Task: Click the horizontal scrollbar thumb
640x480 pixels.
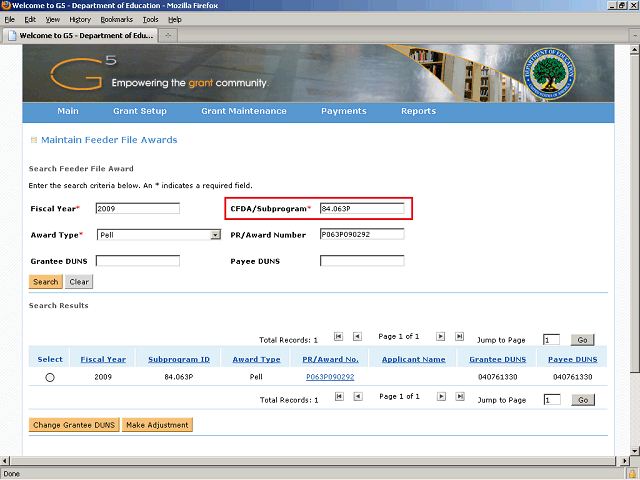Action: click(x=312, y=461)
